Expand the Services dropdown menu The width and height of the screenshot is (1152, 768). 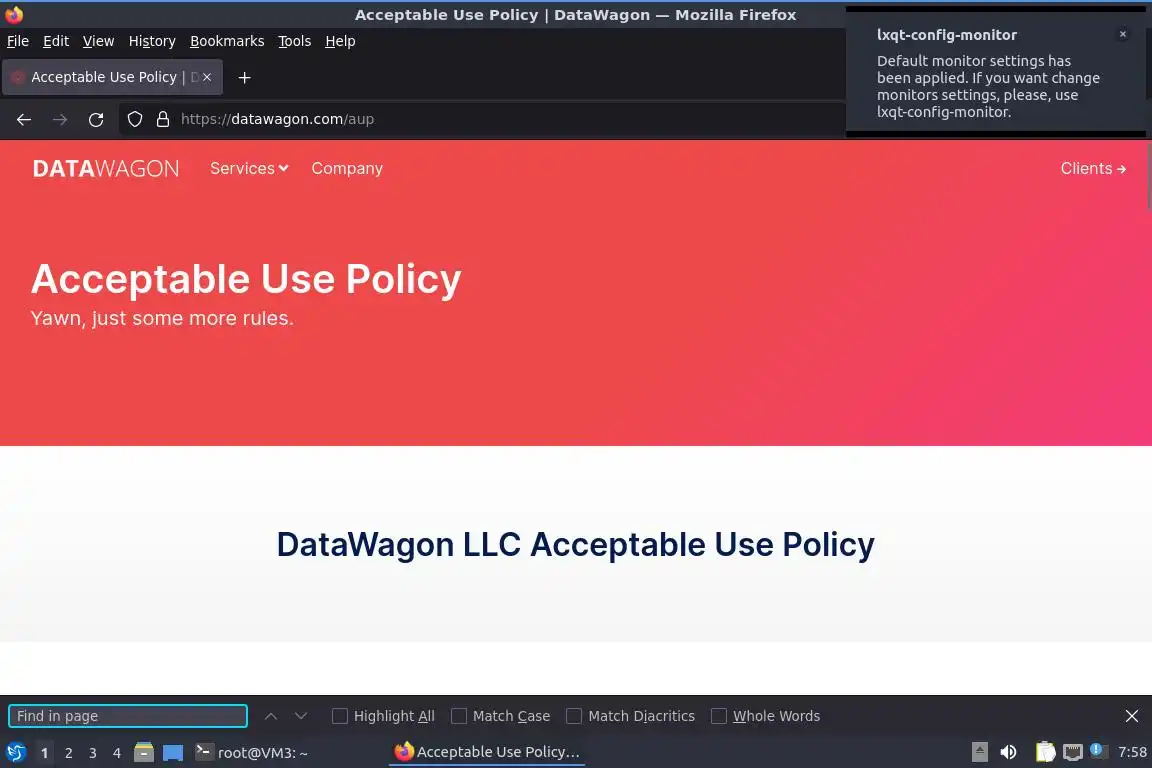(249, 168)
